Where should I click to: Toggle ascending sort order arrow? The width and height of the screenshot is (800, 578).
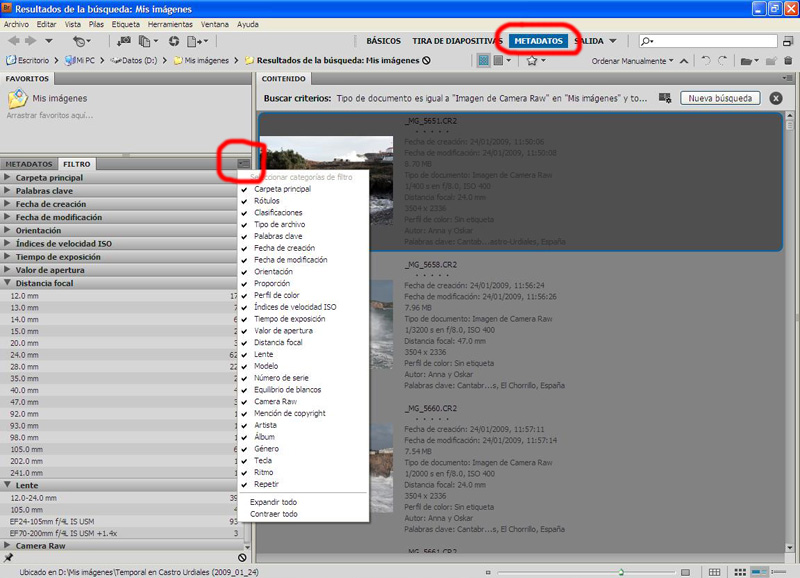click(684, 61)
